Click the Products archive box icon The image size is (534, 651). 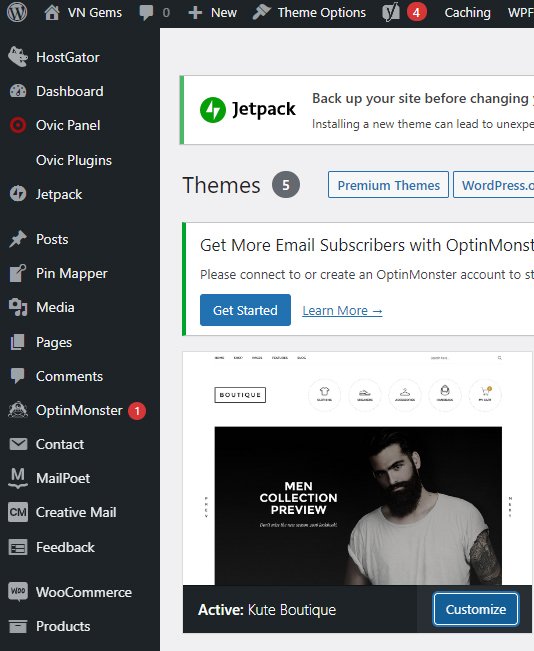18,626
